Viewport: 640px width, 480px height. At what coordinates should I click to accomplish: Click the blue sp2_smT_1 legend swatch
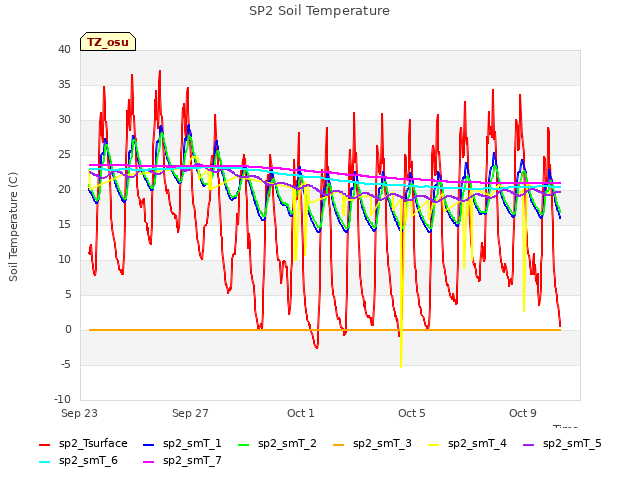149,444
